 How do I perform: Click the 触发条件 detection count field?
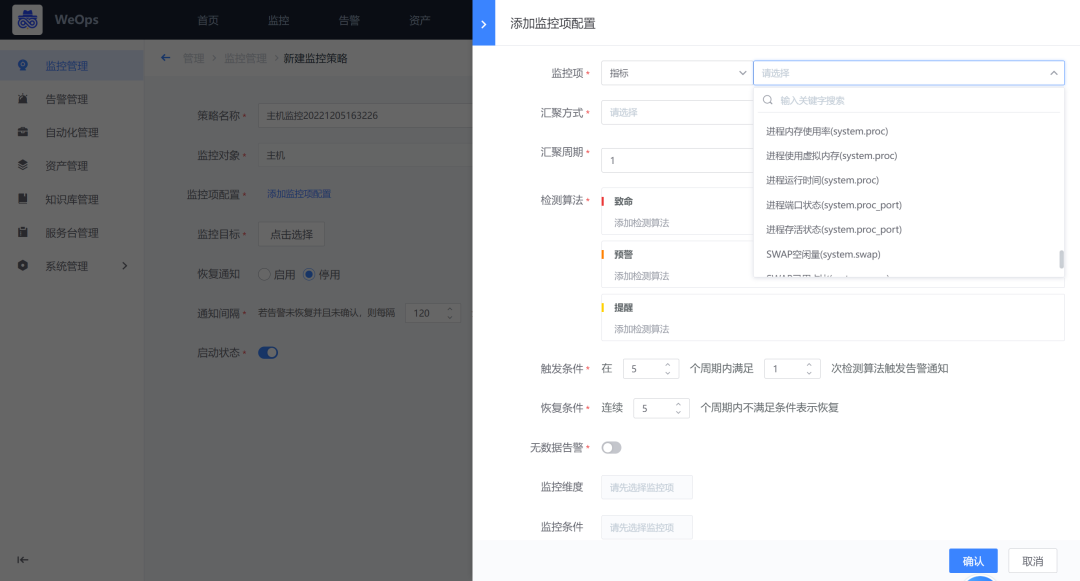pyautogui.click(x=791, y=369)
